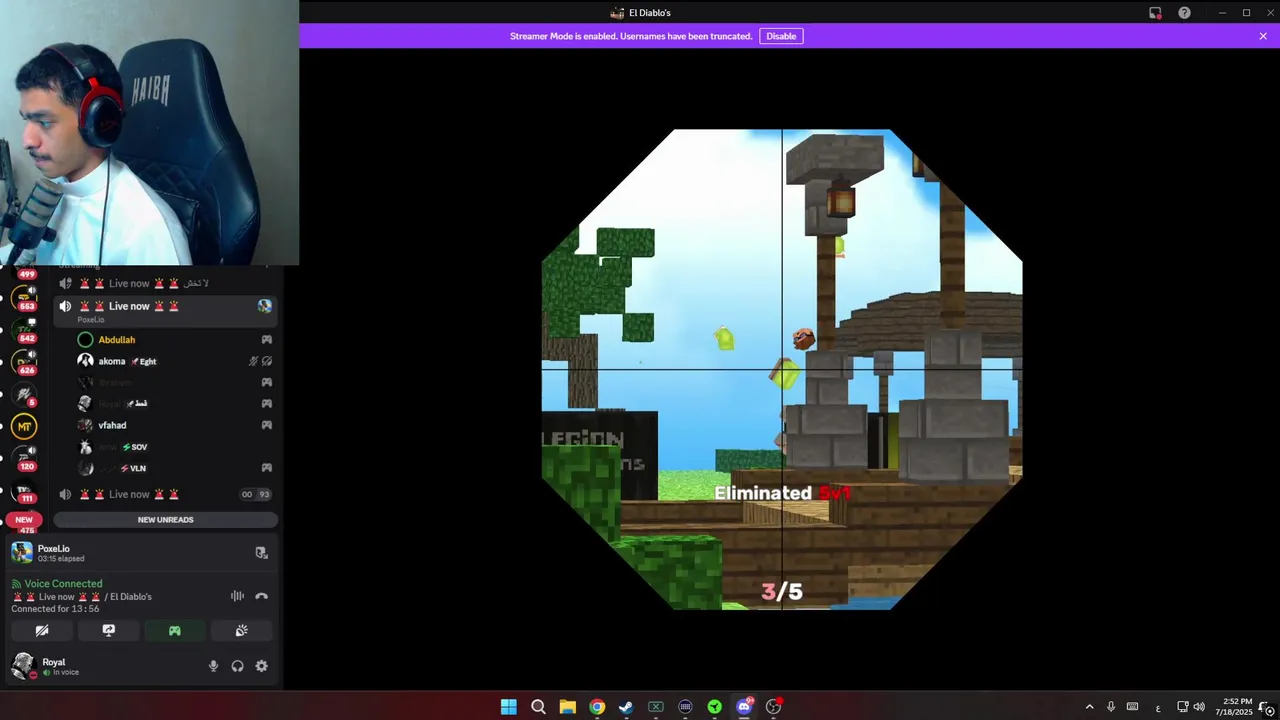
Task: Jump to the red NEW mentions pill
Action: (x=24, y=520)
